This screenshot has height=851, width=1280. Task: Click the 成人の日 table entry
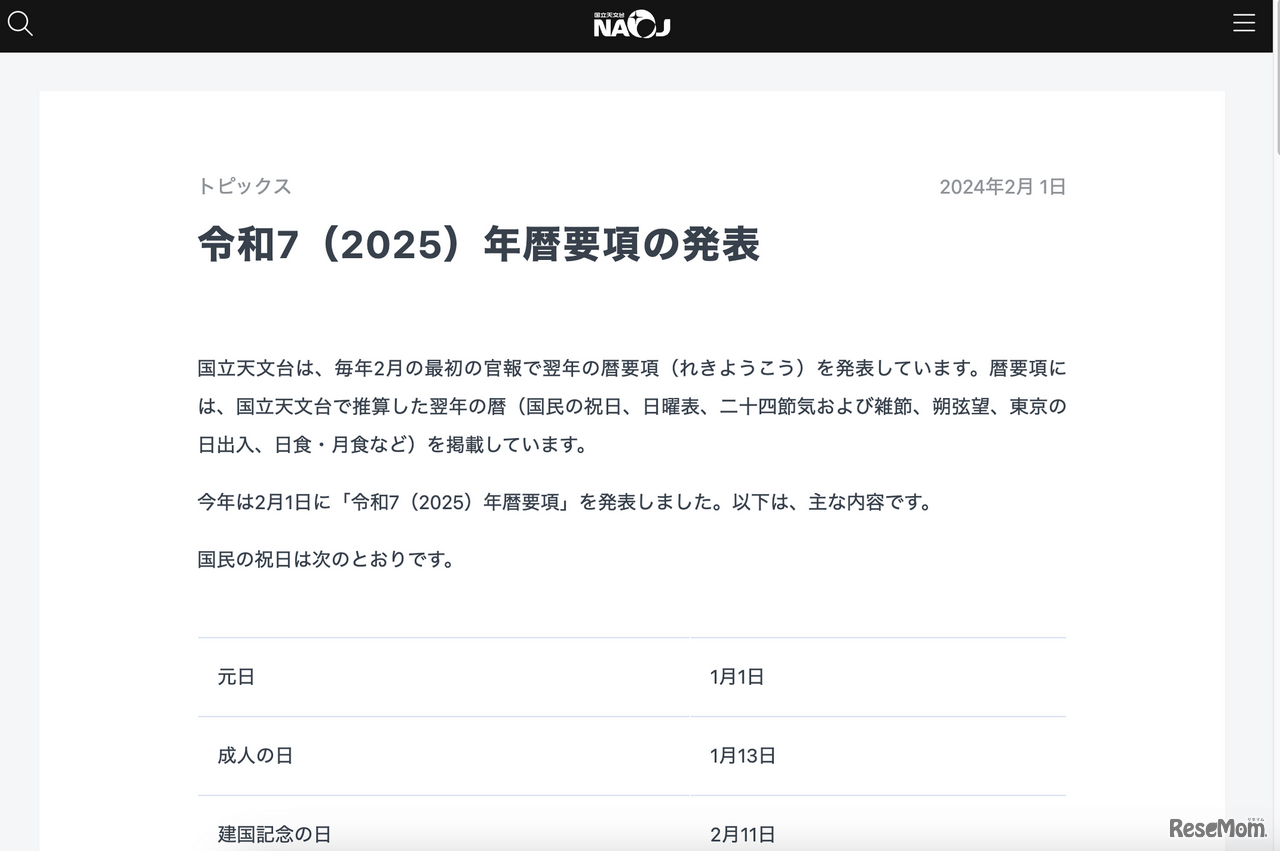pyautogui.click(x=256, y=756)
